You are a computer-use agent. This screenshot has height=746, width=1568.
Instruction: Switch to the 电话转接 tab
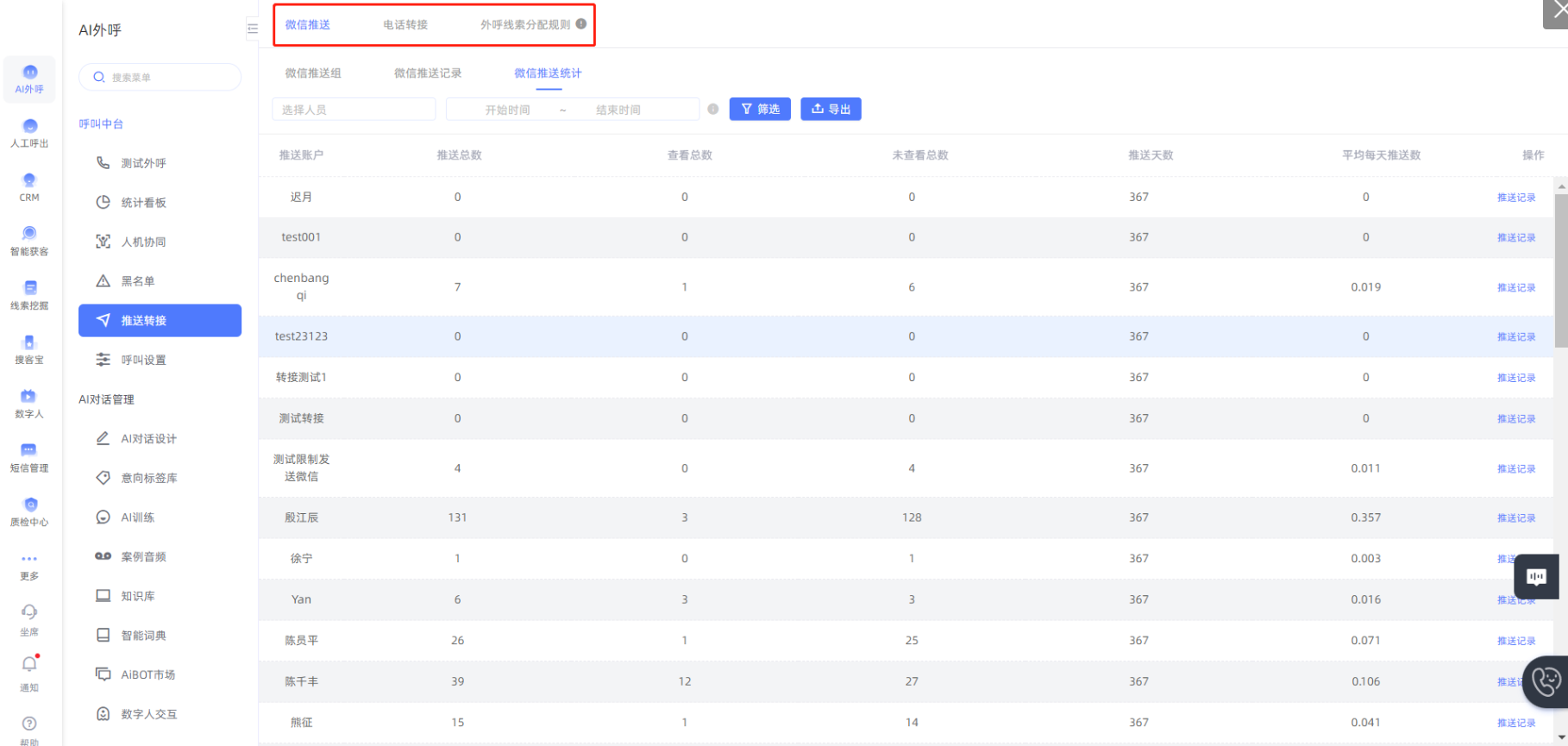pyautogui.click(x=405, y=25)
